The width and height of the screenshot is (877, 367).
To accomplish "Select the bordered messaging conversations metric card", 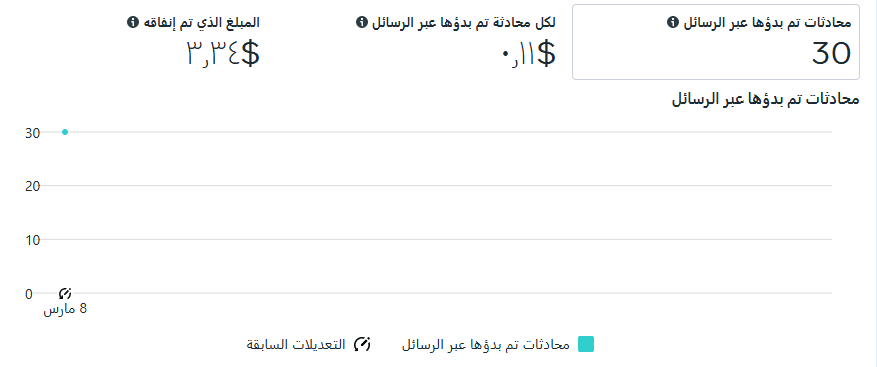I will tap(715, 42).
